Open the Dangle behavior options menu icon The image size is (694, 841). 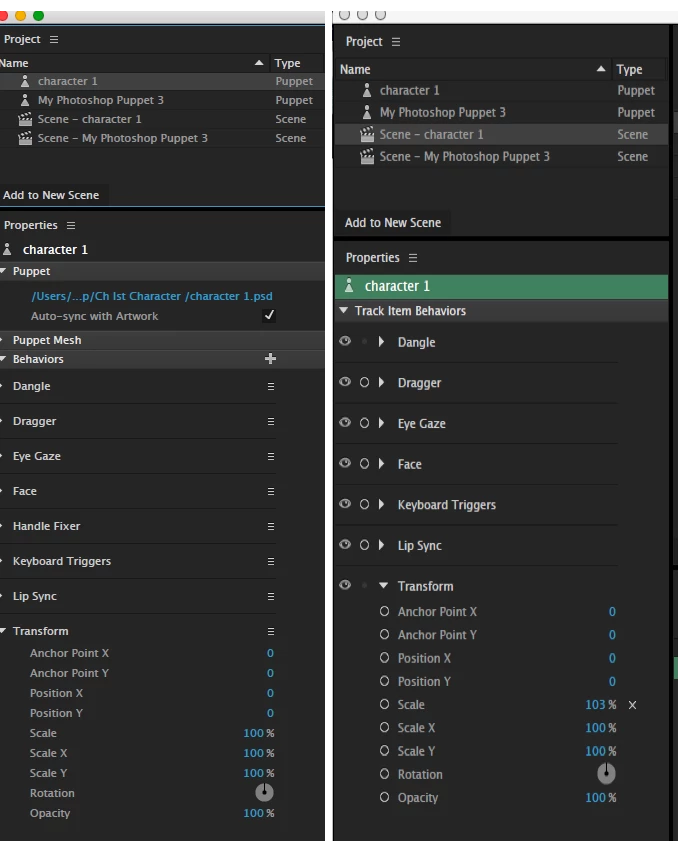(270, 386)
